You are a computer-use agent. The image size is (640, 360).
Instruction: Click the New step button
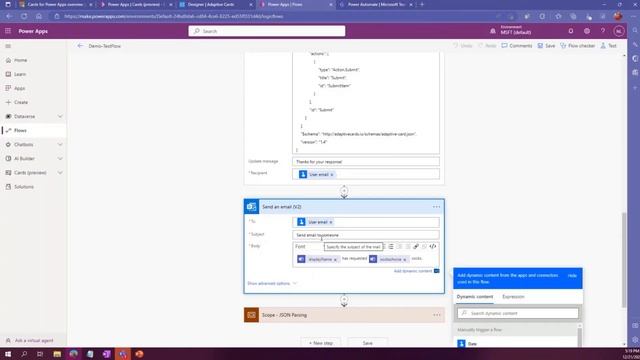(321, 343)
